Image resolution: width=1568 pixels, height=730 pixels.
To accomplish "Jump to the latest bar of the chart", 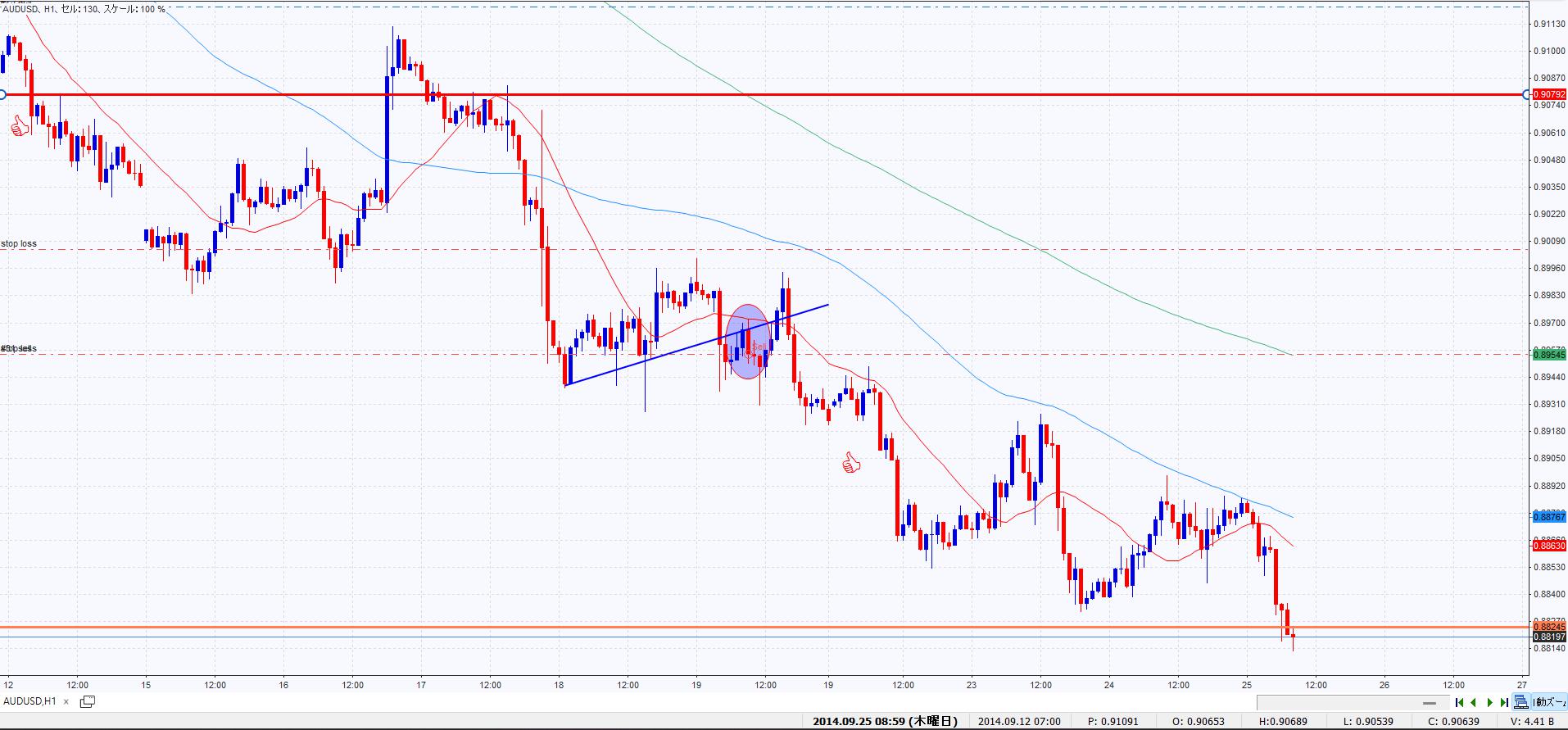I will [x=1504, y=702].
